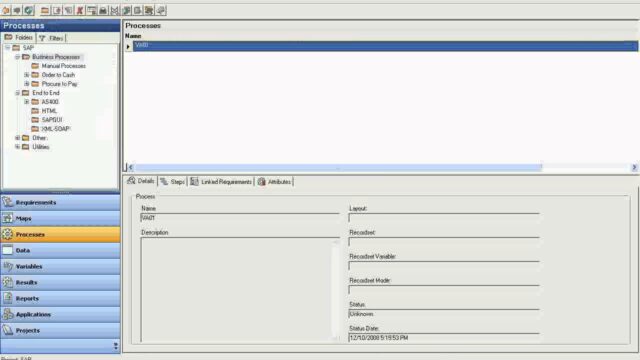
Task: Click the navigation pane overflow chevron
Action: tap(116, 346)
